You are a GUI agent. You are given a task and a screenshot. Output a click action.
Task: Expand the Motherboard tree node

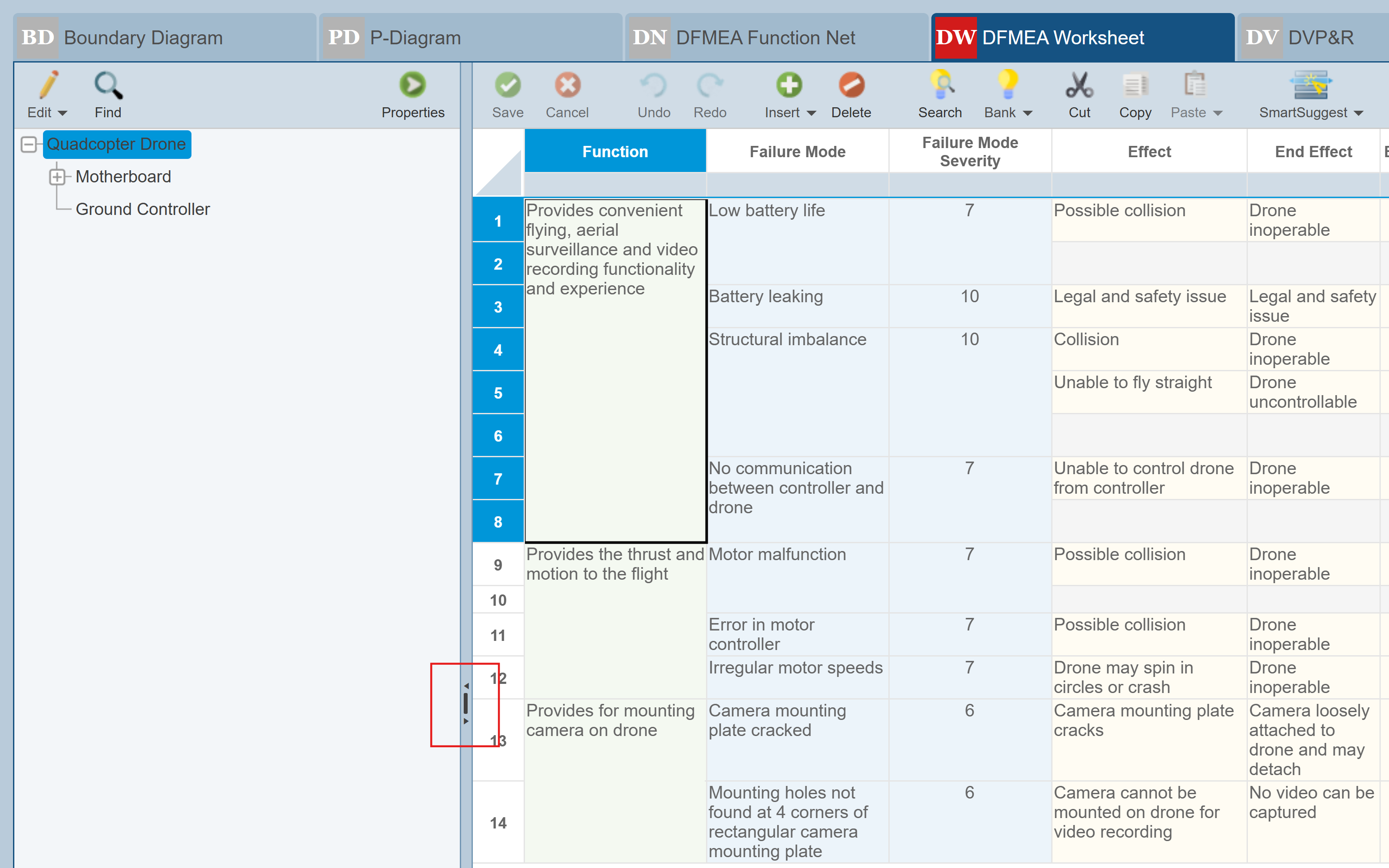tap(57, 177)
